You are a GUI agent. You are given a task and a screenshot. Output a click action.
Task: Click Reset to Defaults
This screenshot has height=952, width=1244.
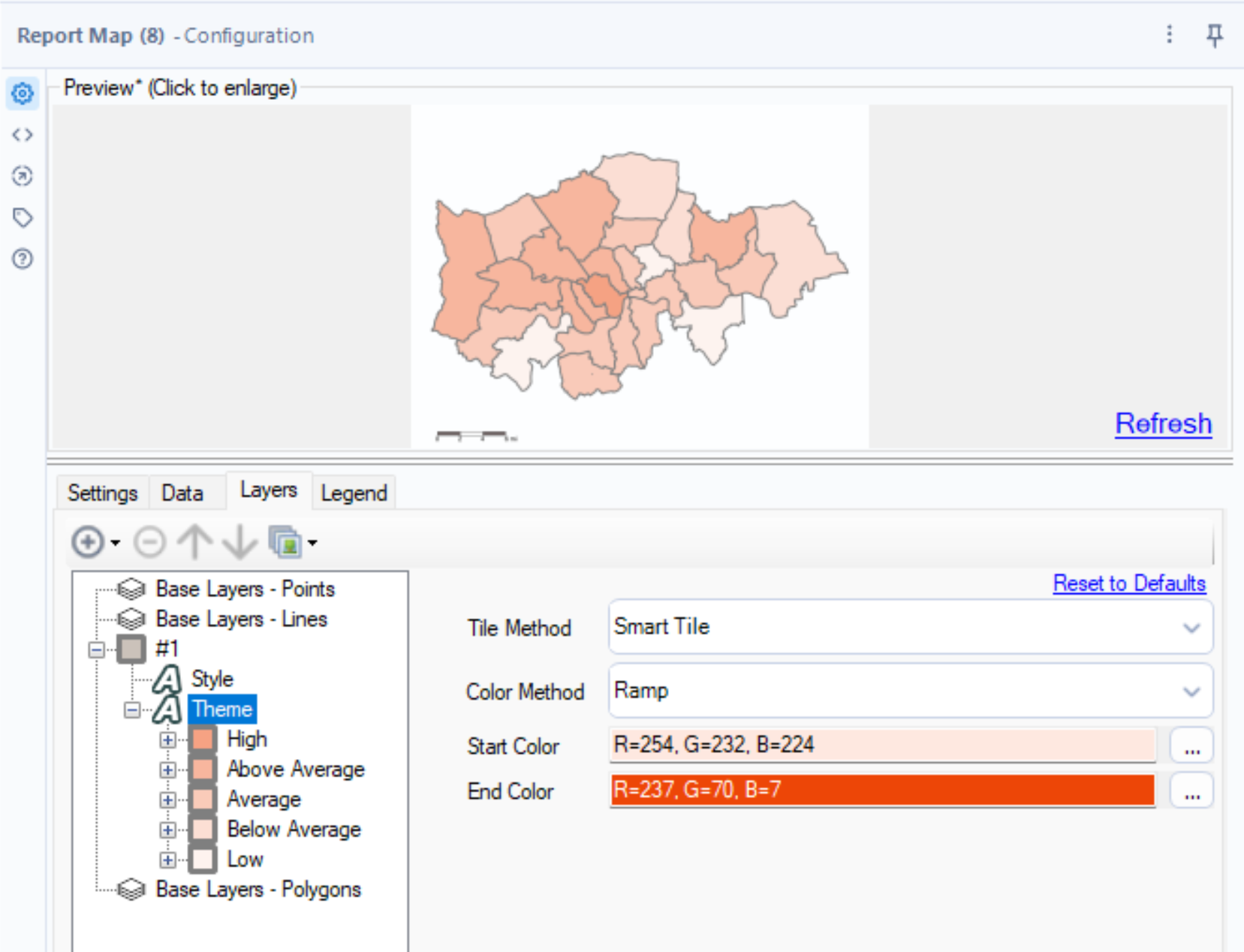[x=1128, y=583]
